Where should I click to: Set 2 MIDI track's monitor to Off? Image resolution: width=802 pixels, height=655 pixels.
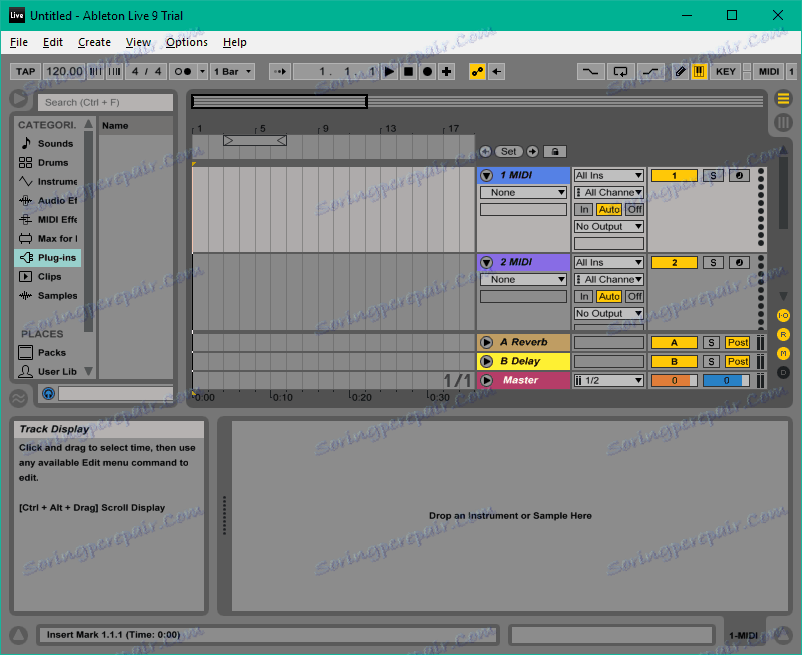pyautogui.click(x=635, y=297)
